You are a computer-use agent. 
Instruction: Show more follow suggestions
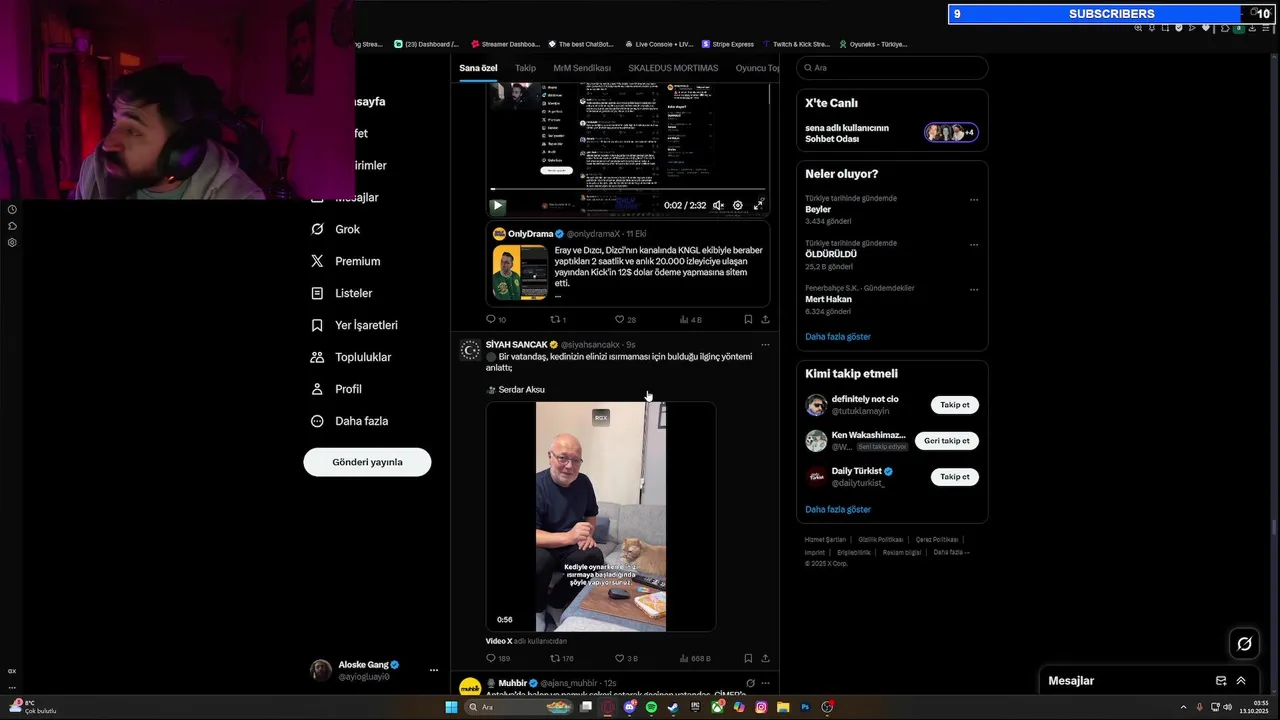click(x=838, y=509)
